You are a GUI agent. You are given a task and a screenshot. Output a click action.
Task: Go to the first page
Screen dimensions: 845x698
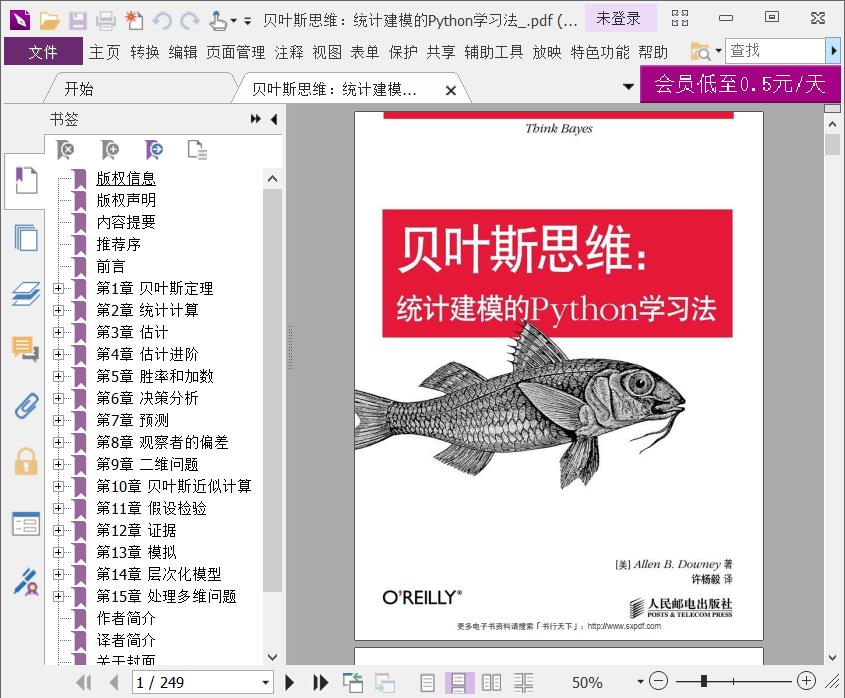(84, 683)
